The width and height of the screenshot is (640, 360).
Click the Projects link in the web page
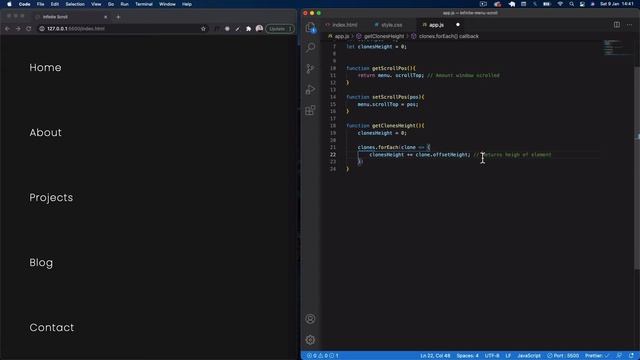[51, 198]
